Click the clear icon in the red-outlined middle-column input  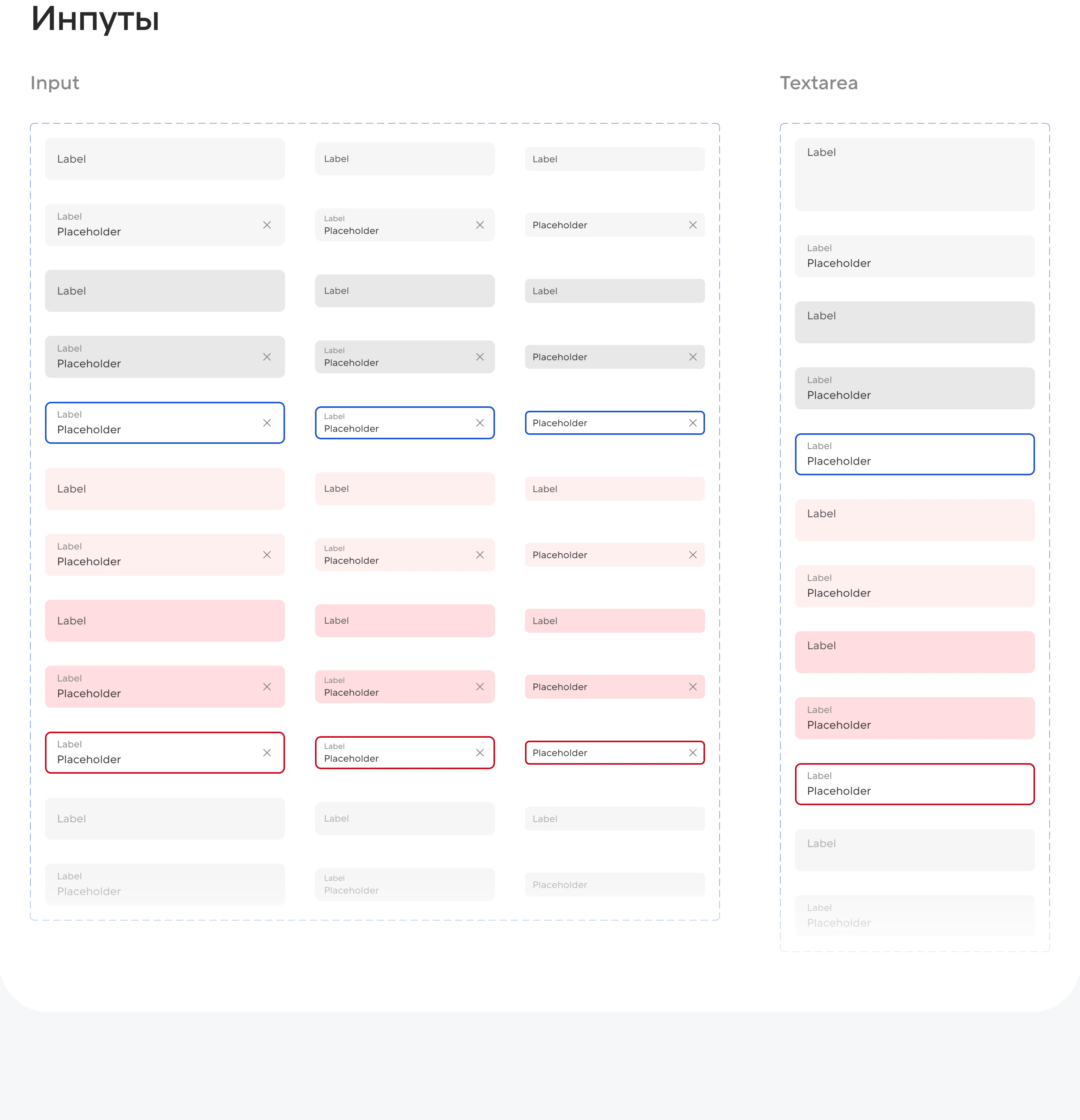pos(480,753)
